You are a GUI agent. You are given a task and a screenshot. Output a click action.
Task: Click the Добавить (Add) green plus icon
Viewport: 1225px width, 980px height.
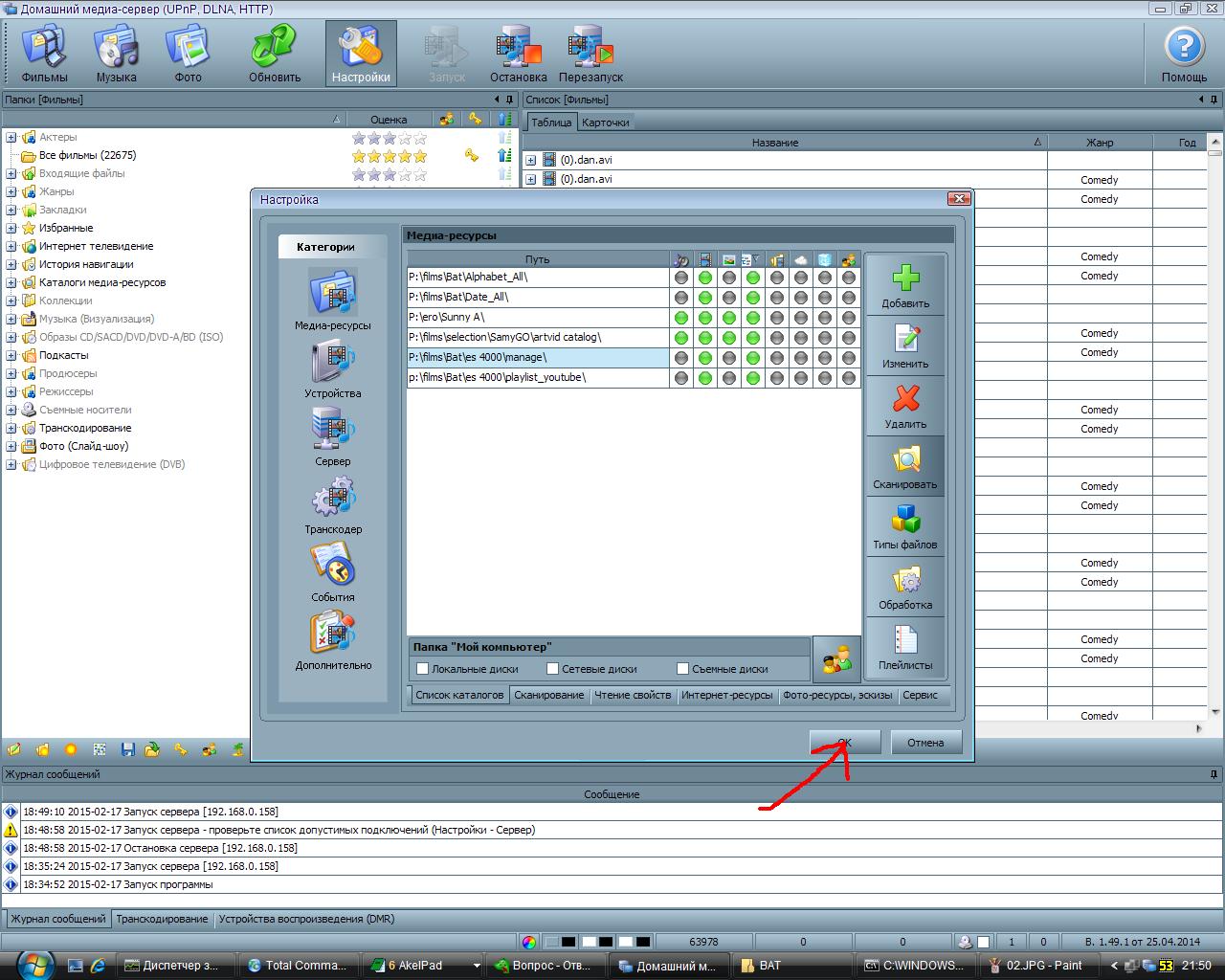tap(905, 278)
